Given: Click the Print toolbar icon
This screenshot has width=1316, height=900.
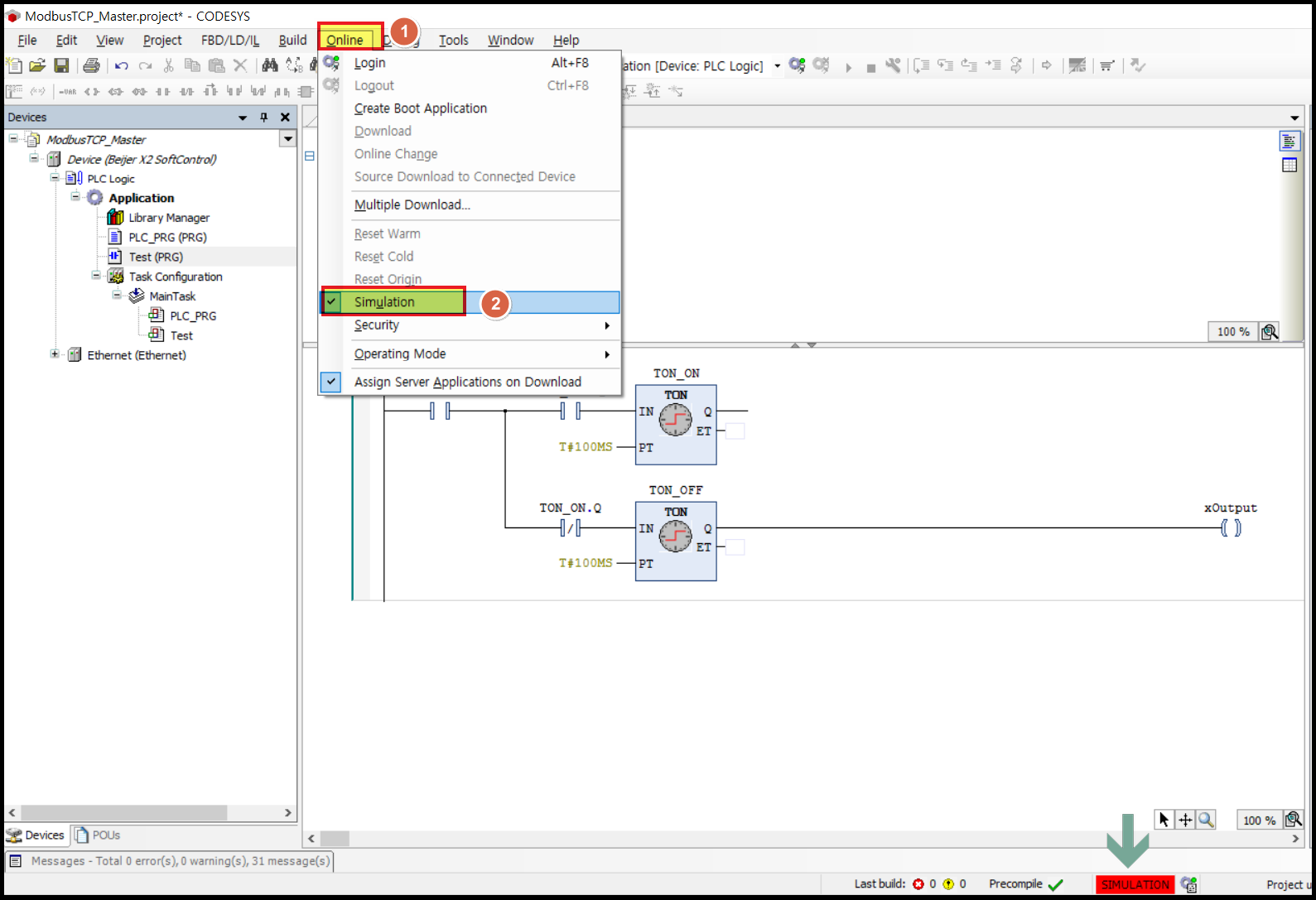Looking at the screenshot, I should 91,65.
